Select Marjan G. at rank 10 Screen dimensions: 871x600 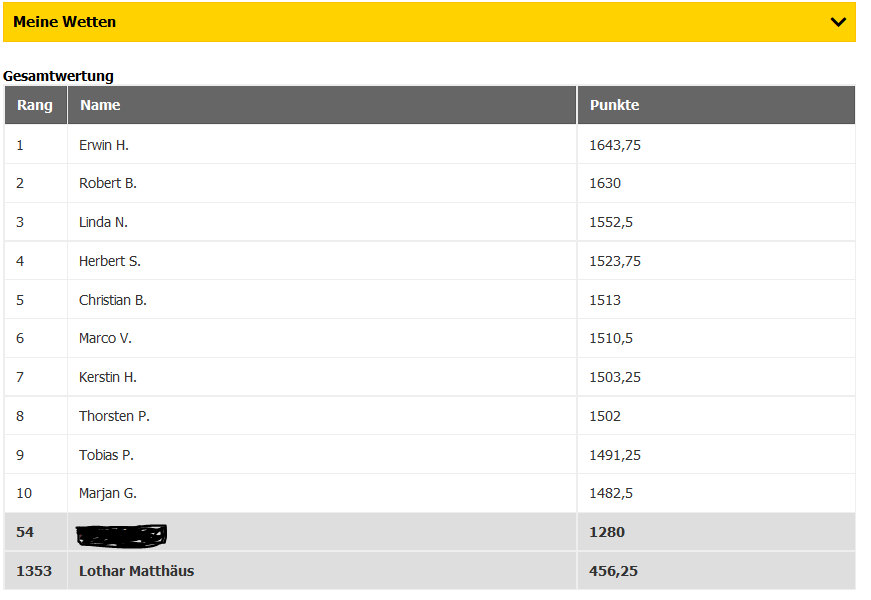(108, 493)
